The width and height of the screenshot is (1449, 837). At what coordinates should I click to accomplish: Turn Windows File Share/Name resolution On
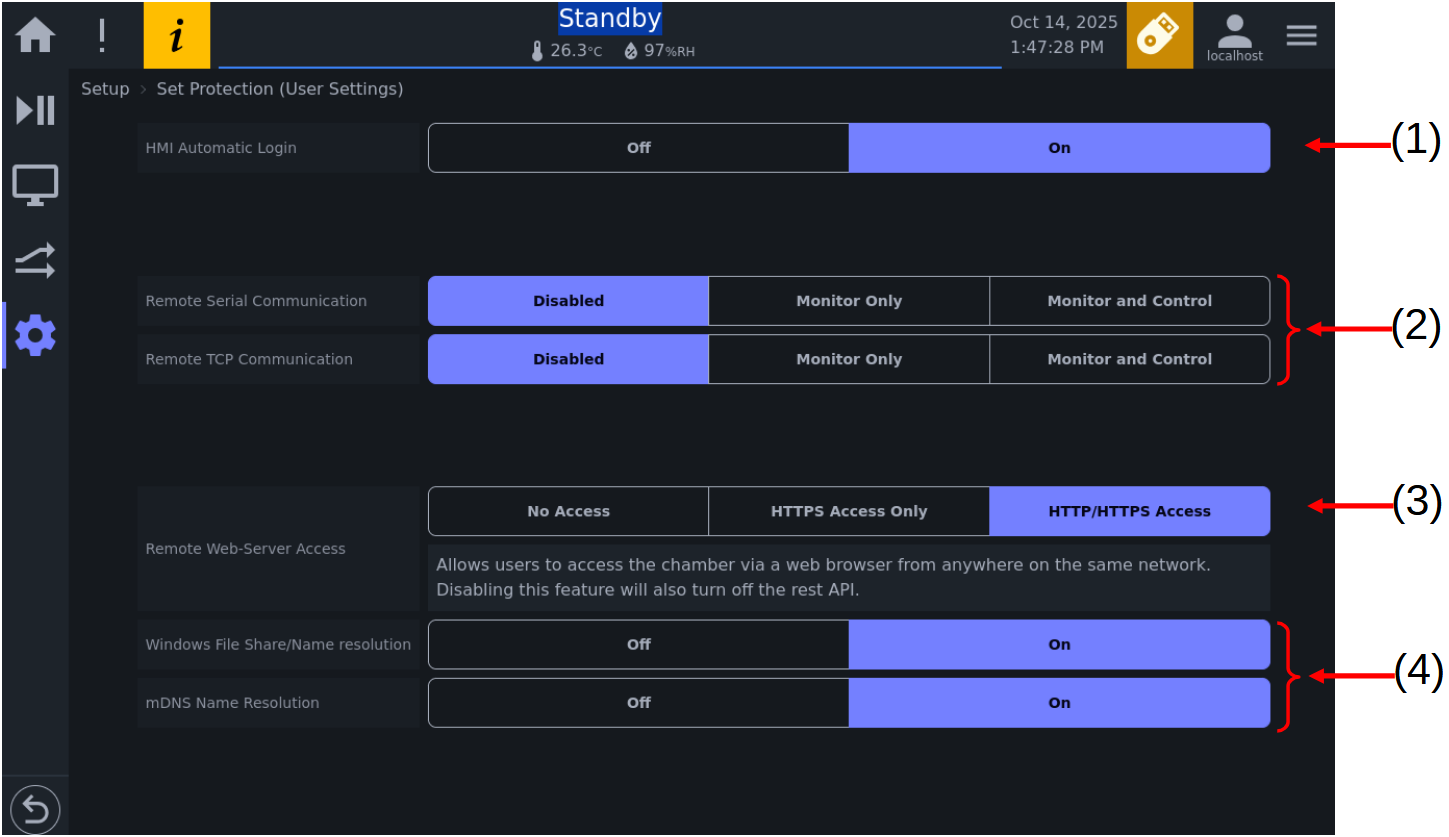click(1059, 645)
